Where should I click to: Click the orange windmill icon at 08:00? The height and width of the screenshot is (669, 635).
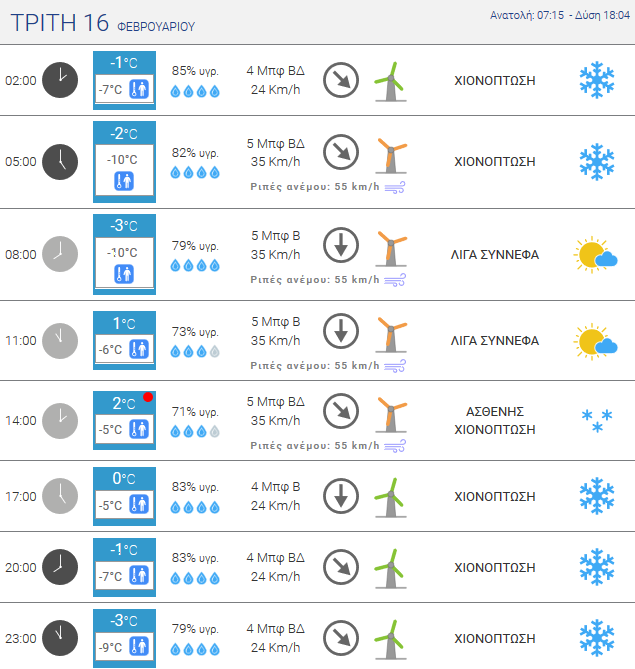click(390, 247)
